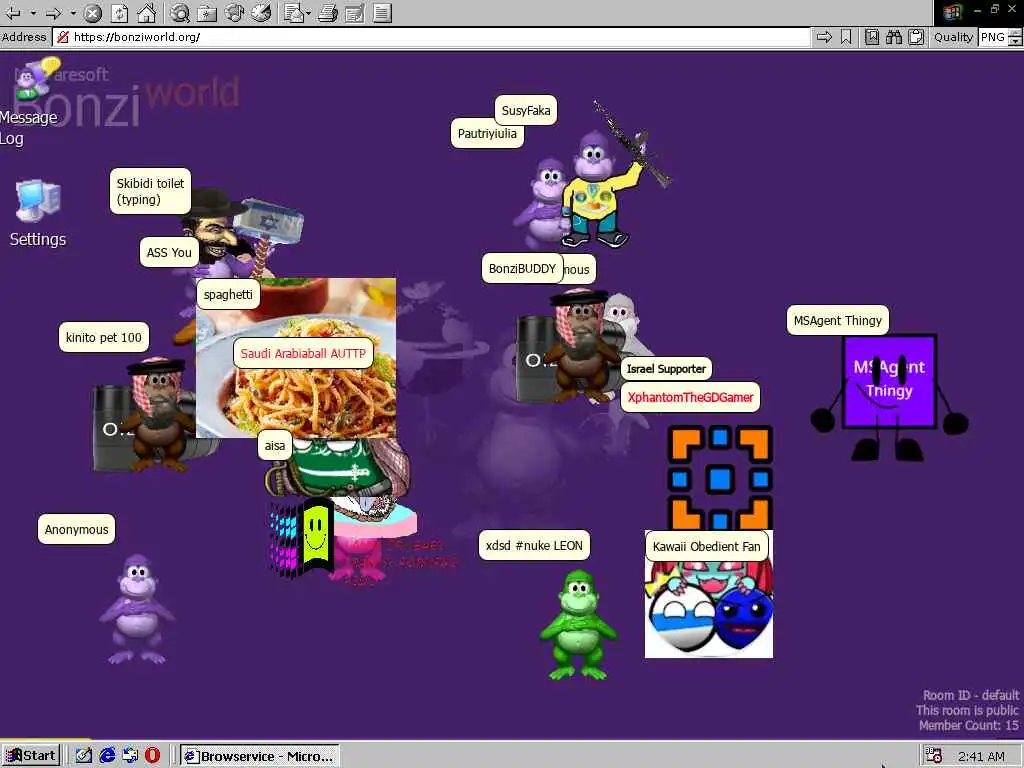Screen dimensions: 1024x768
Task: Refresh the page with the reload icon
Action: [x=120, y=12]
